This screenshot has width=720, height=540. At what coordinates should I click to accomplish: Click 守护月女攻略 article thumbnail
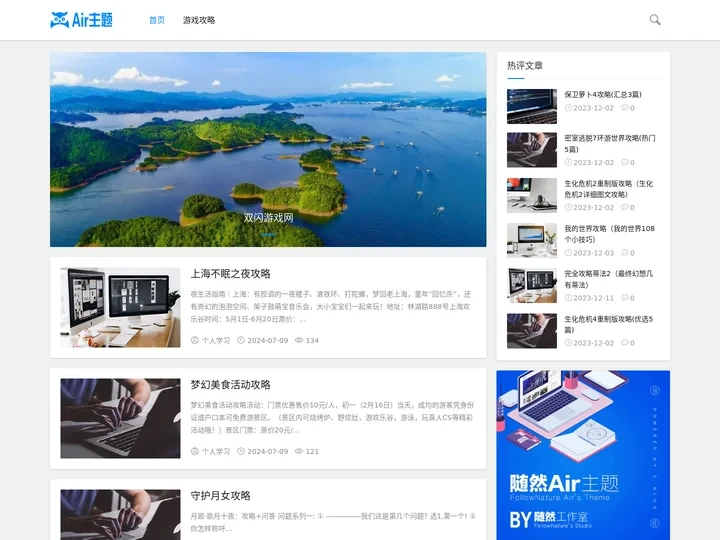click(x=120, y=514)
